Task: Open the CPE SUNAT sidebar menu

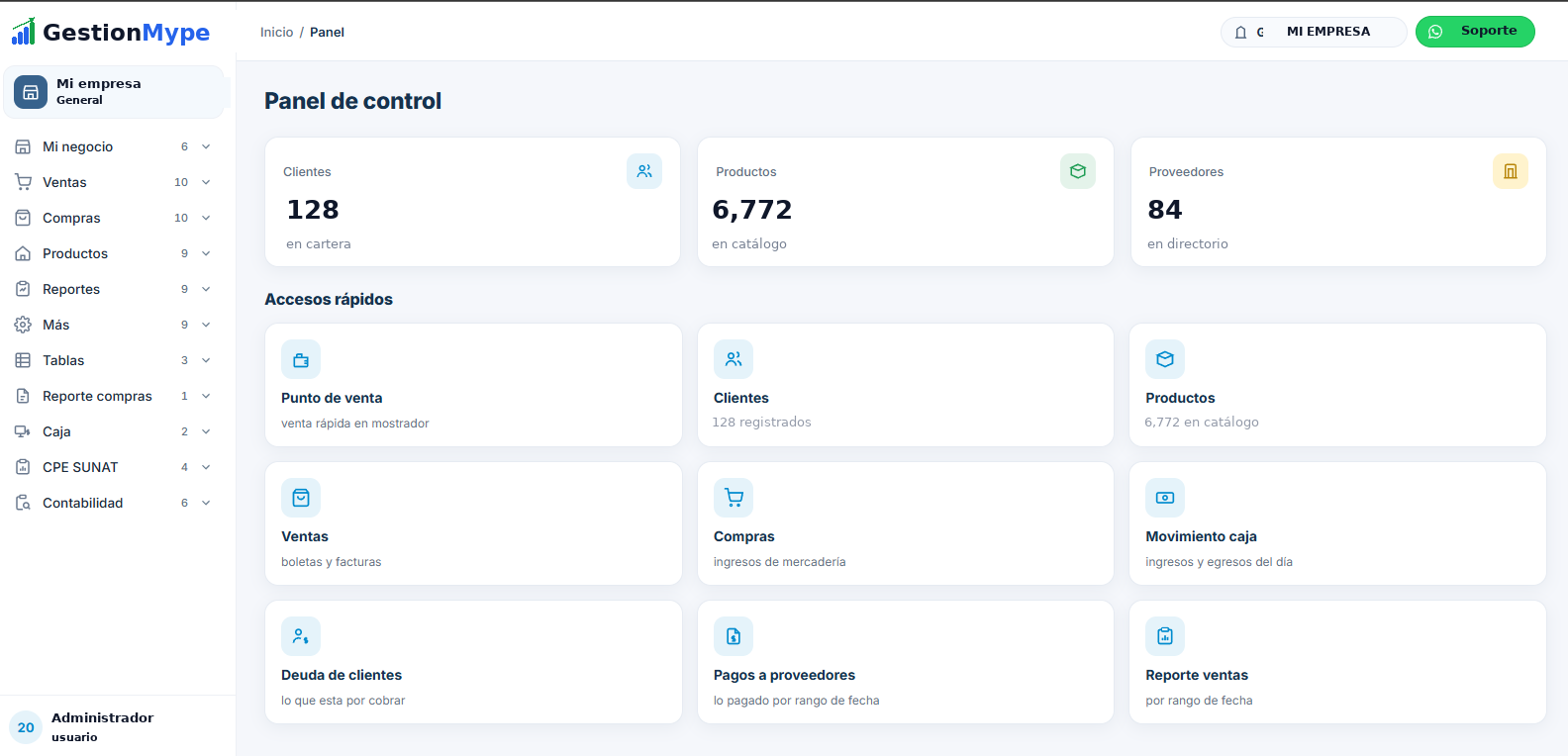Action: coord(115,467)
